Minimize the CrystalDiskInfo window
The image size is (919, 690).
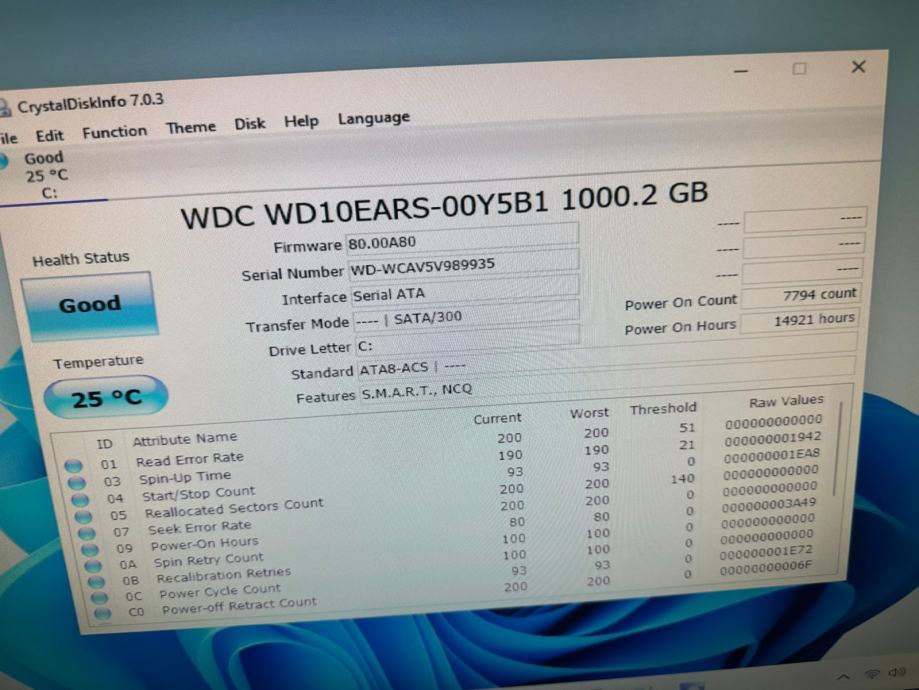[x=741, y=72]
